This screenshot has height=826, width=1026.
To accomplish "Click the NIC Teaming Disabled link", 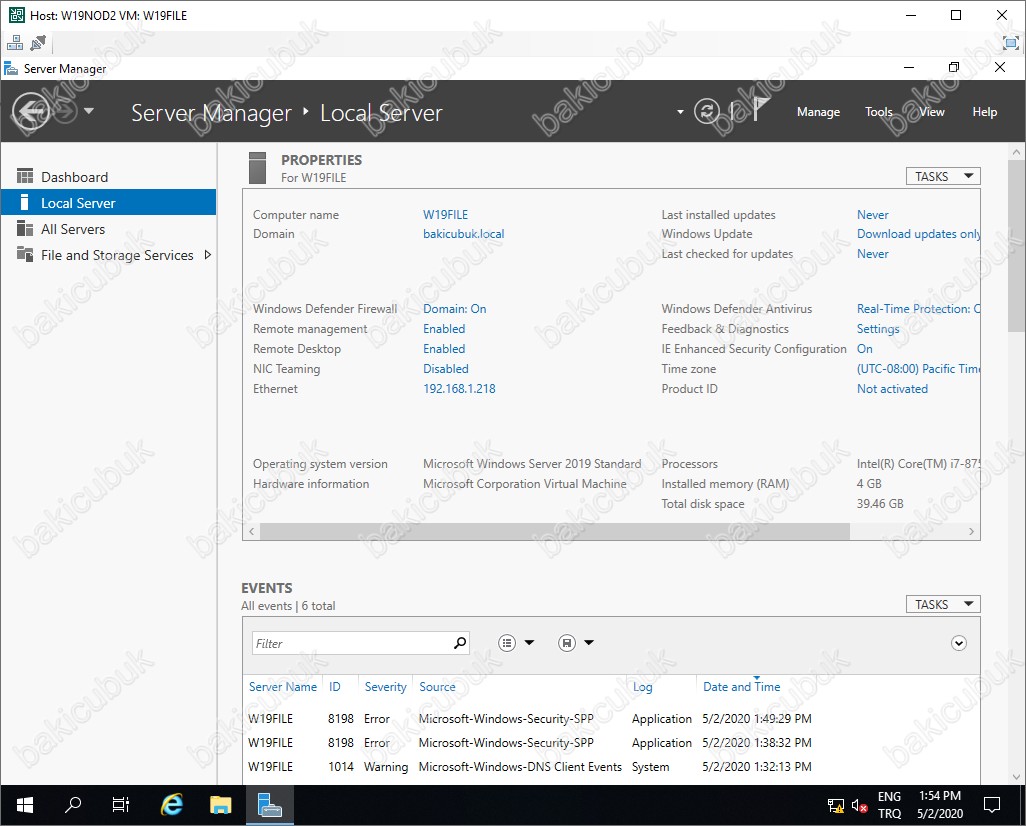I will point(446,369).
